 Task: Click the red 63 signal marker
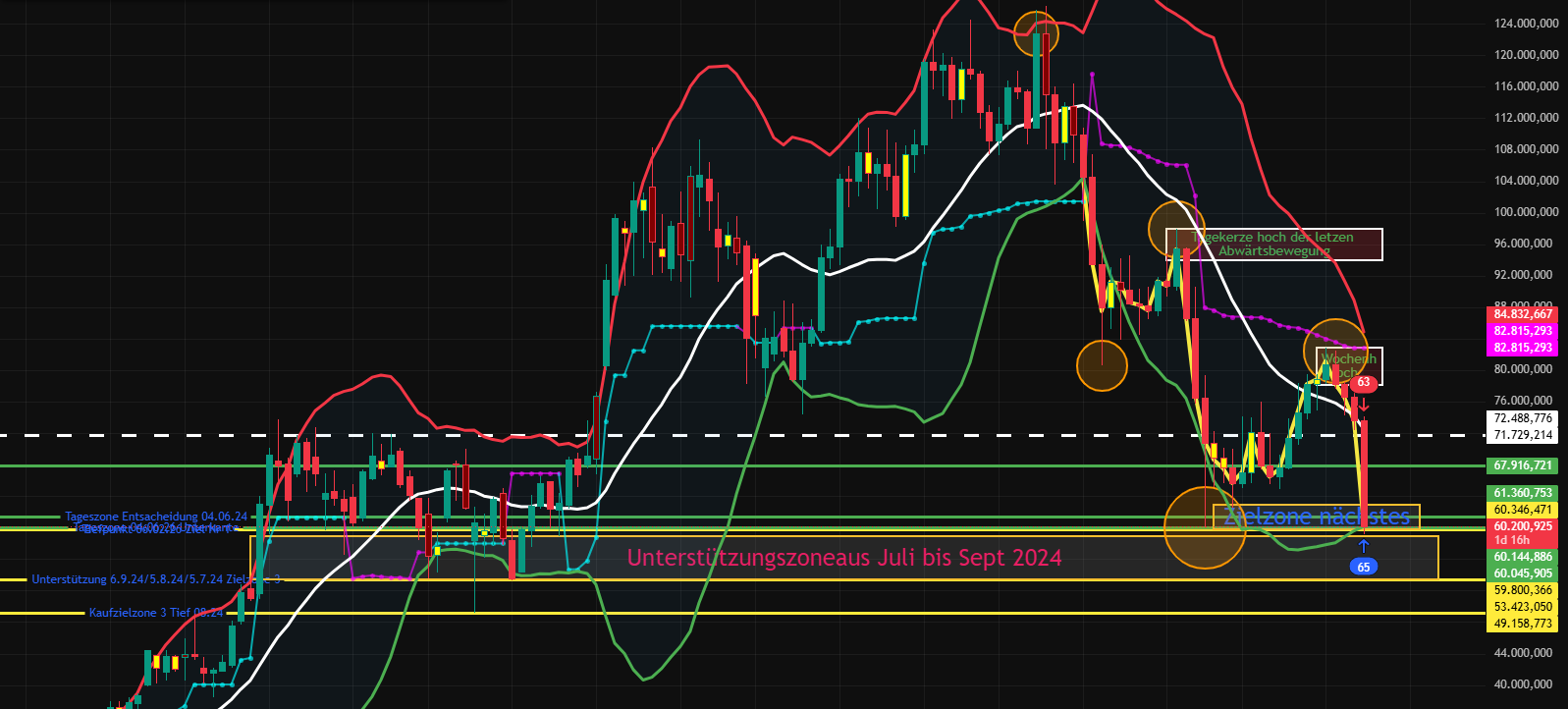coord(1364,383)
